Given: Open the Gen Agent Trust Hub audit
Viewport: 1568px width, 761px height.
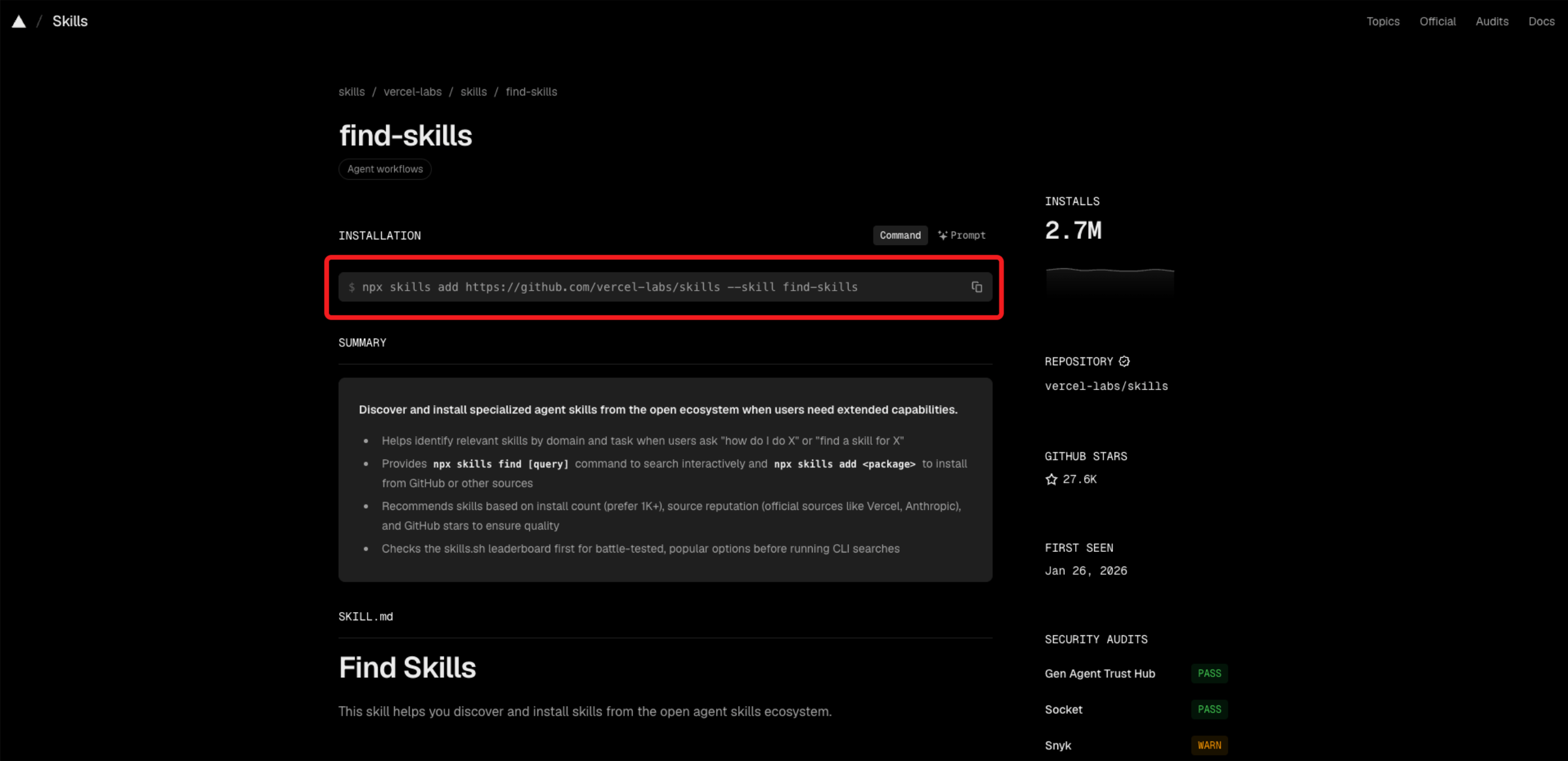Looking at the screenshot, I should (x=1099, y=674).
